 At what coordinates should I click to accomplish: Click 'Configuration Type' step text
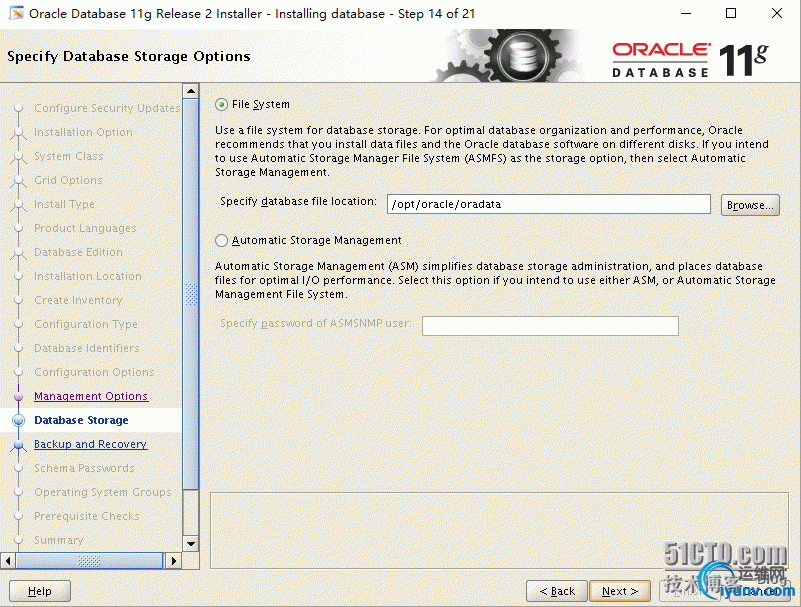point(86,324)
